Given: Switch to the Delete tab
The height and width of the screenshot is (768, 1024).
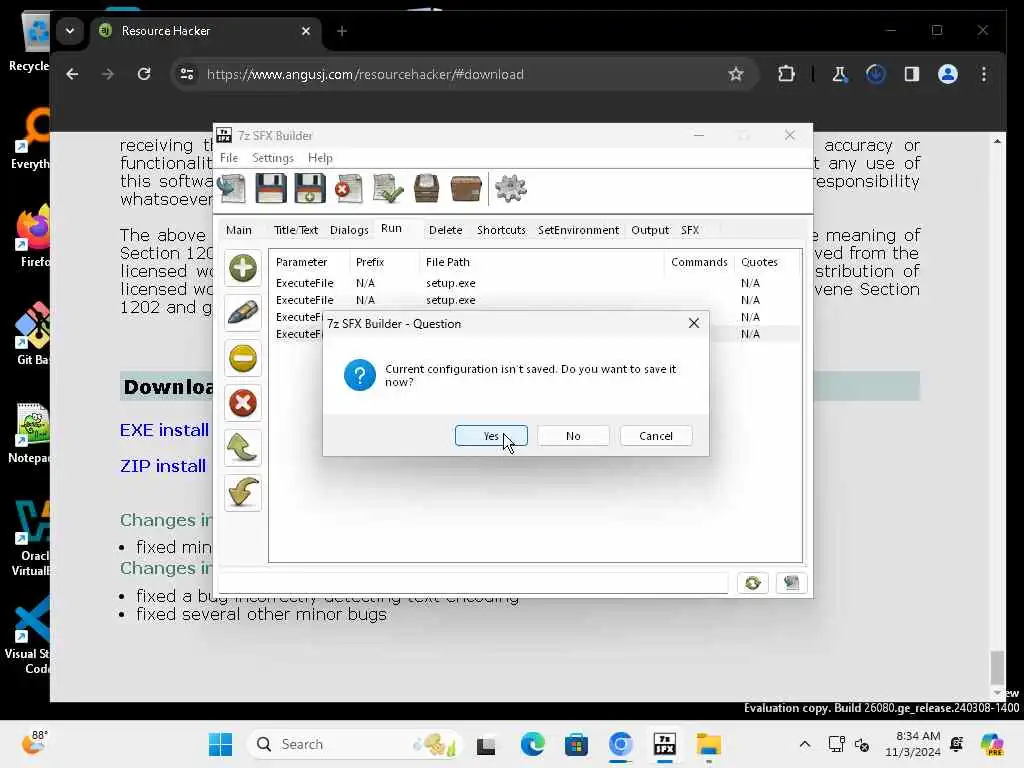Looking at the screenshot, I should point(445,230).
